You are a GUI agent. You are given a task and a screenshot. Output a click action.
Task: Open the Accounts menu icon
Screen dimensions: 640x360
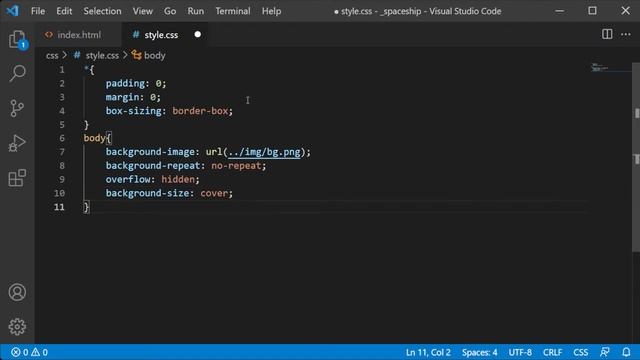pyautogui.click(x=17, y=292)
